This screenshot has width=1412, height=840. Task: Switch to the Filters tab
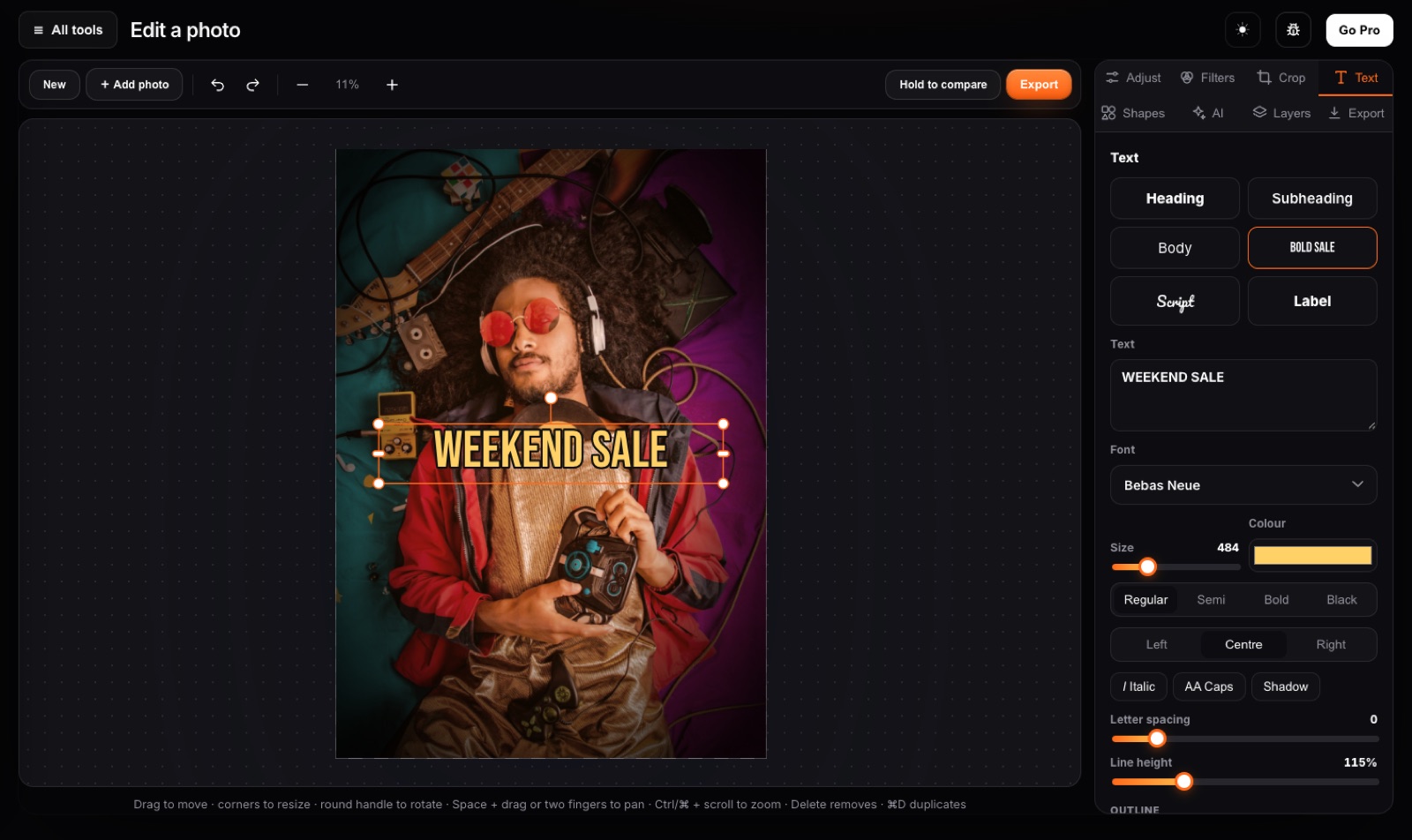(x=1208, y=78)
